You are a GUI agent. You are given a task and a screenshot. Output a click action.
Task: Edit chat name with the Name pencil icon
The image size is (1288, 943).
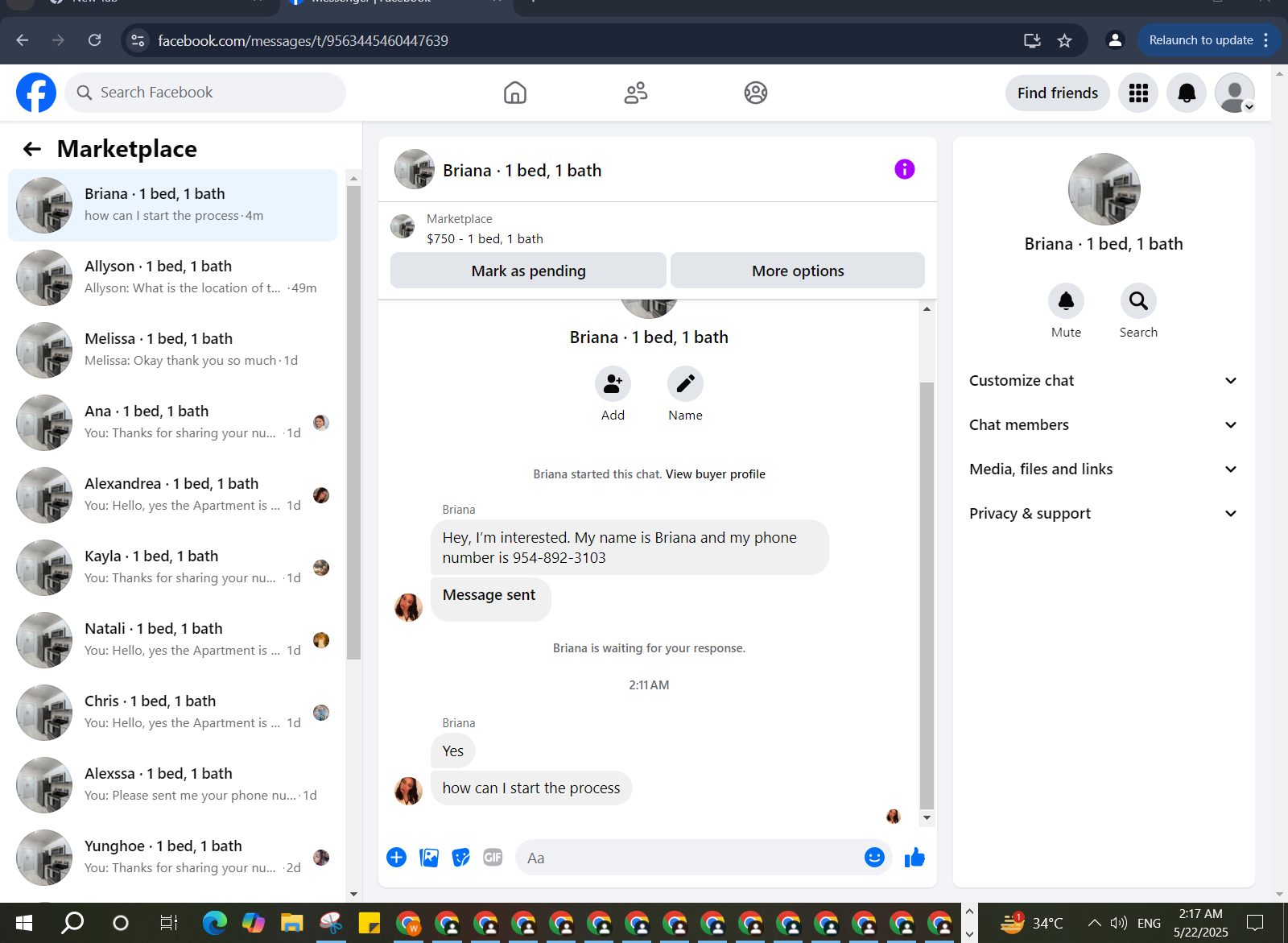click(x=685, y=384)
